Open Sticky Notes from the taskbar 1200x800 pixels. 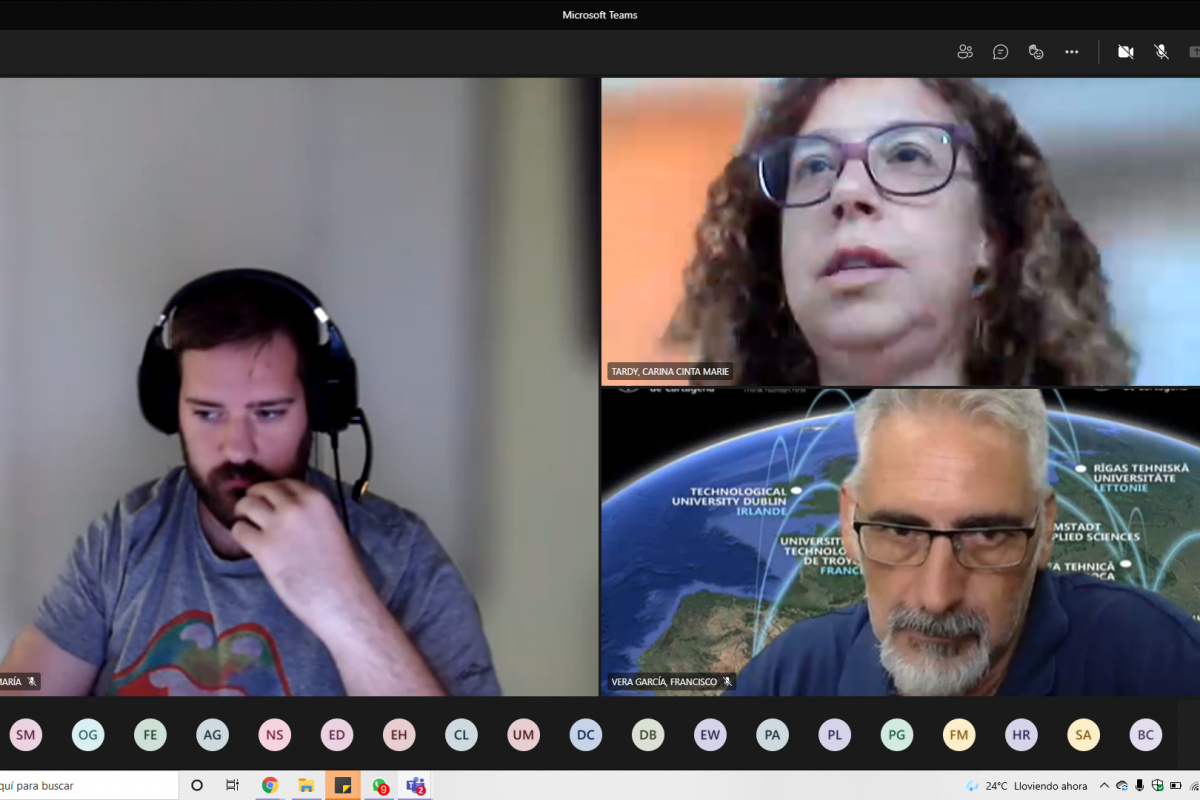pyautogui.click(x=343, y=785)
